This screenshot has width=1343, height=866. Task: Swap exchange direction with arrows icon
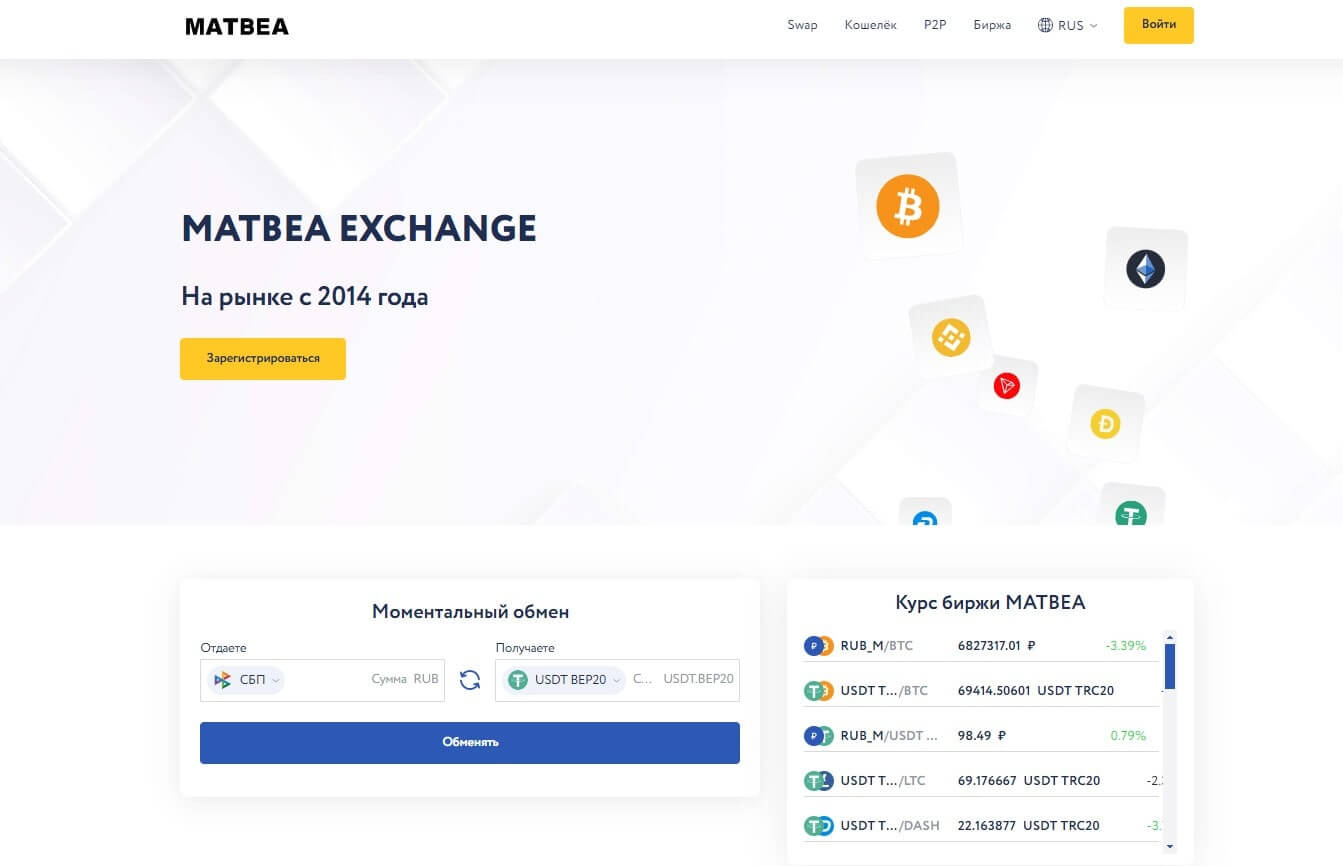[470, 680]
